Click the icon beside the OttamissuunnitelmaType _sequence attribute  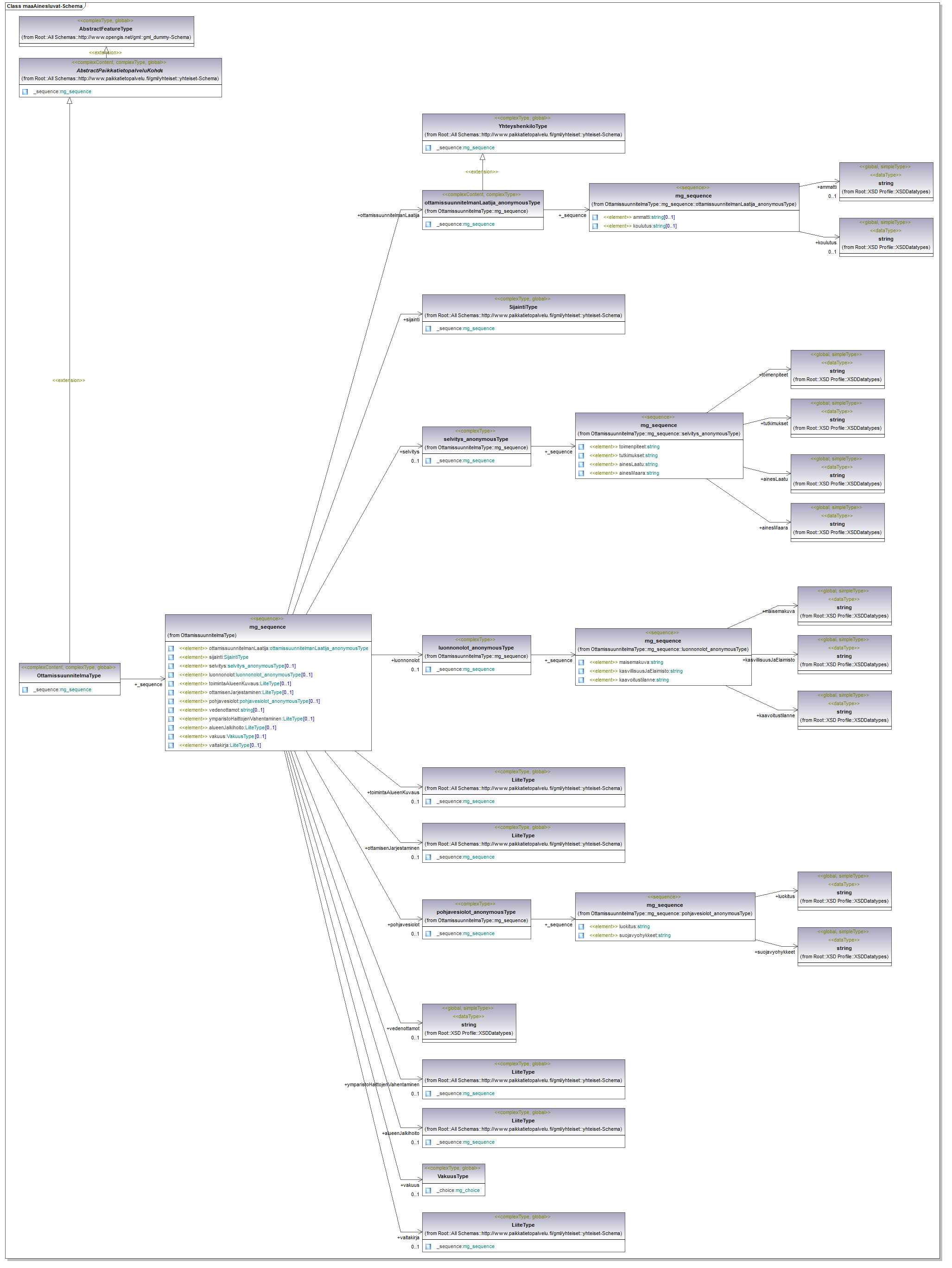coord(25,689)
